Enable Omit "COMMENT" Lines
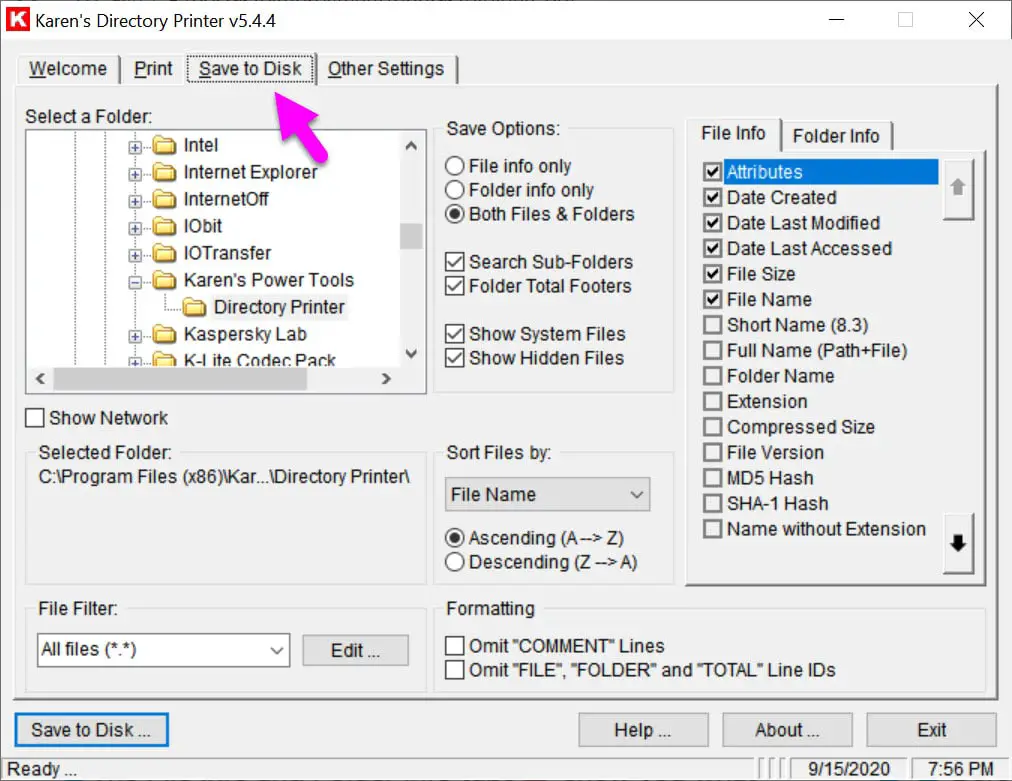Viewport: 1012px width, 781px height. [x=555, y=645]
